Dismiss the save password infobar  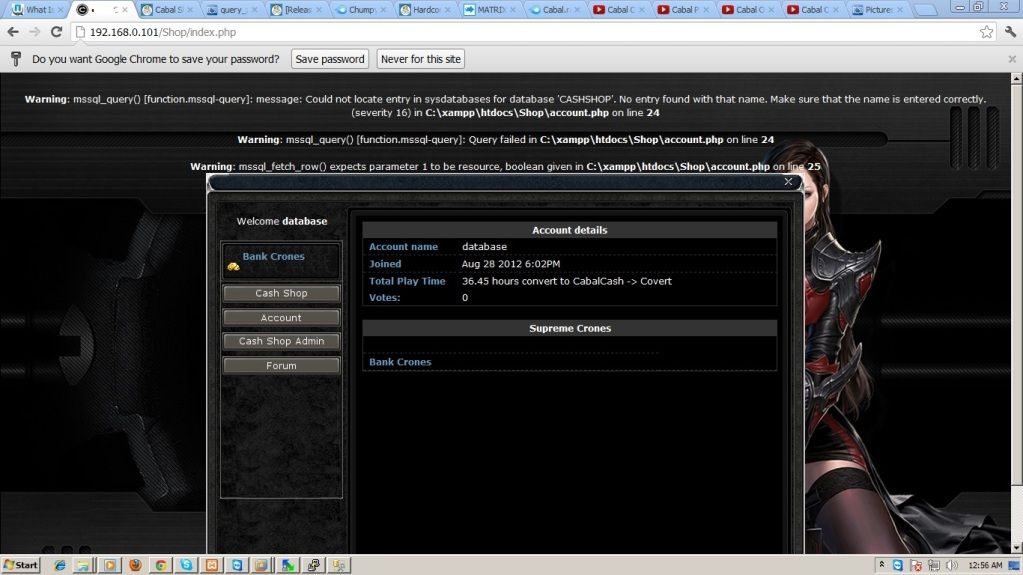[1010, 59]
